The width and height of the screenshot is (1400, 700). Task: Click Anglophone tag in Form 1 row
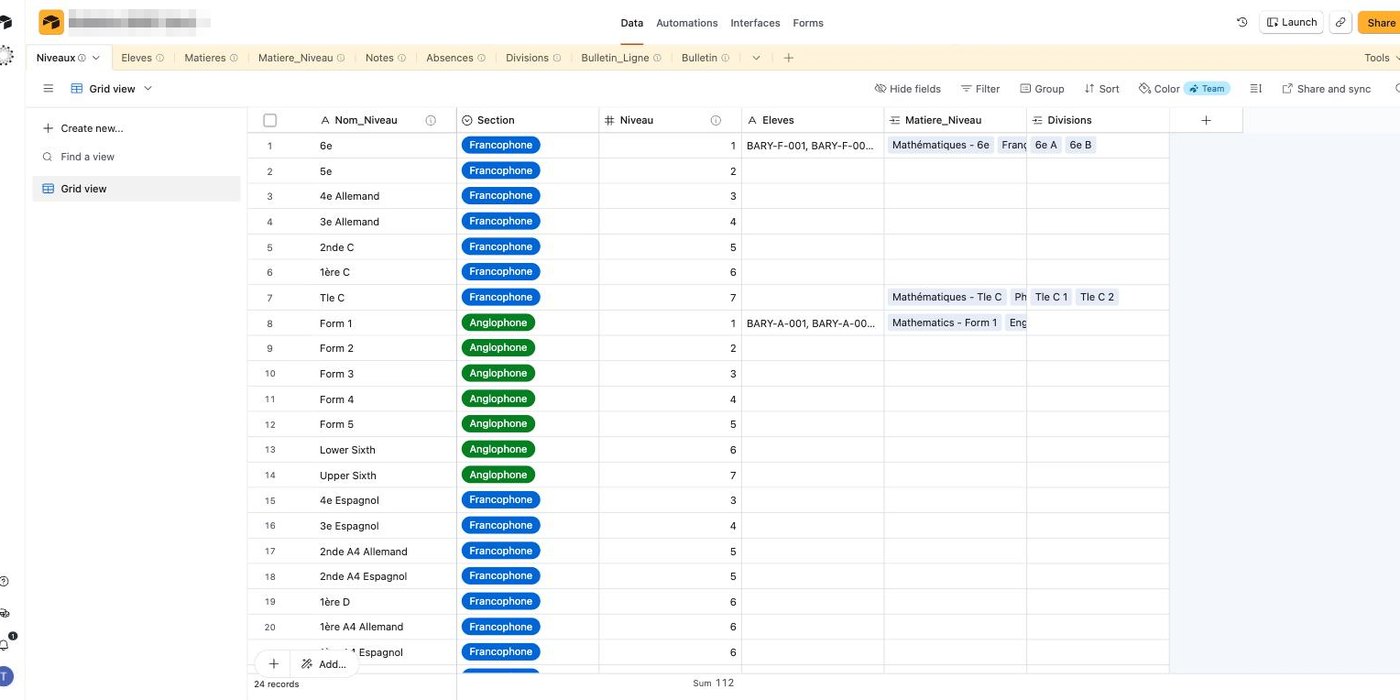pos(498,323)
